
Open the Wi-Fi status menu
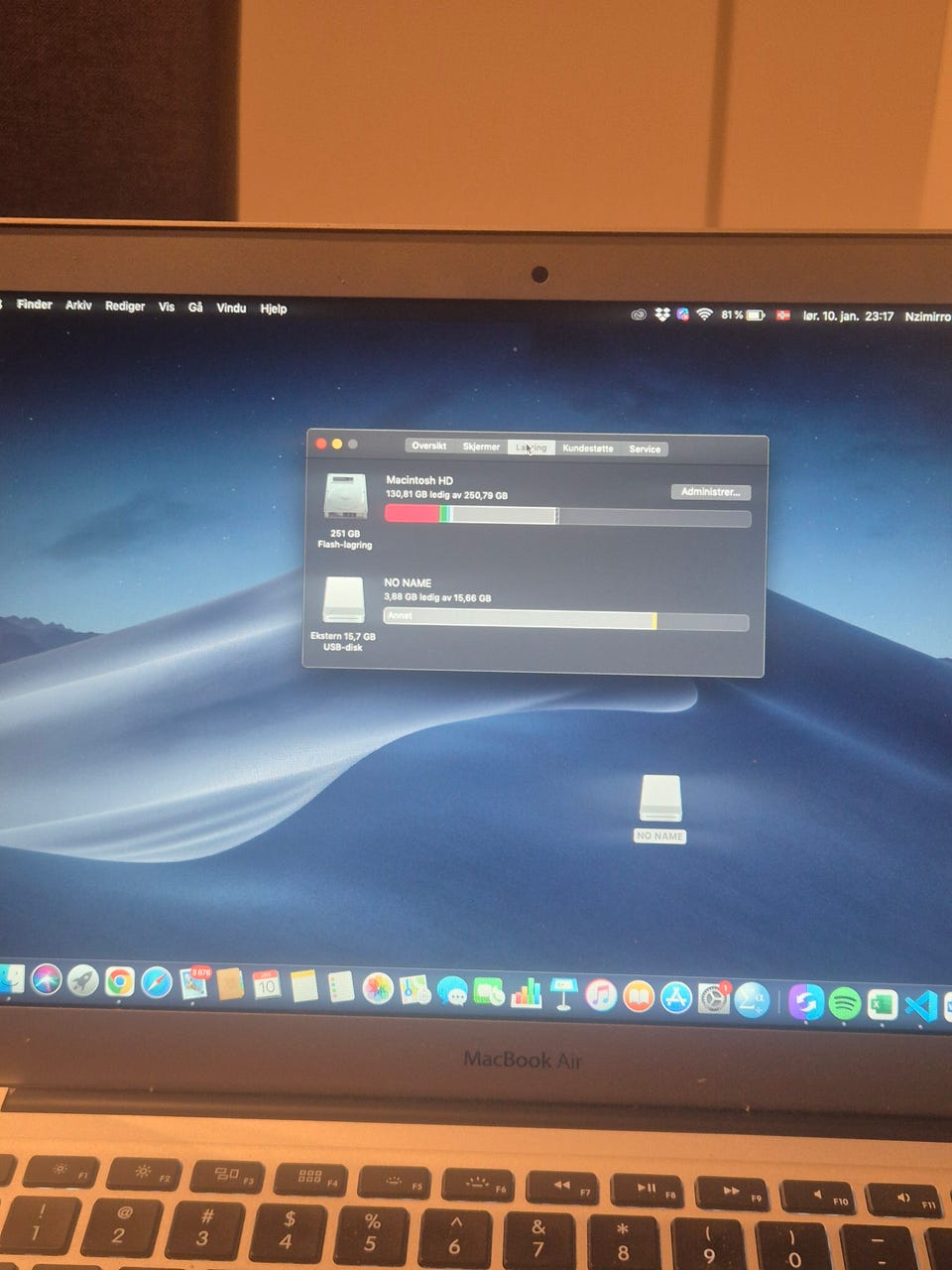pos(704,315)
